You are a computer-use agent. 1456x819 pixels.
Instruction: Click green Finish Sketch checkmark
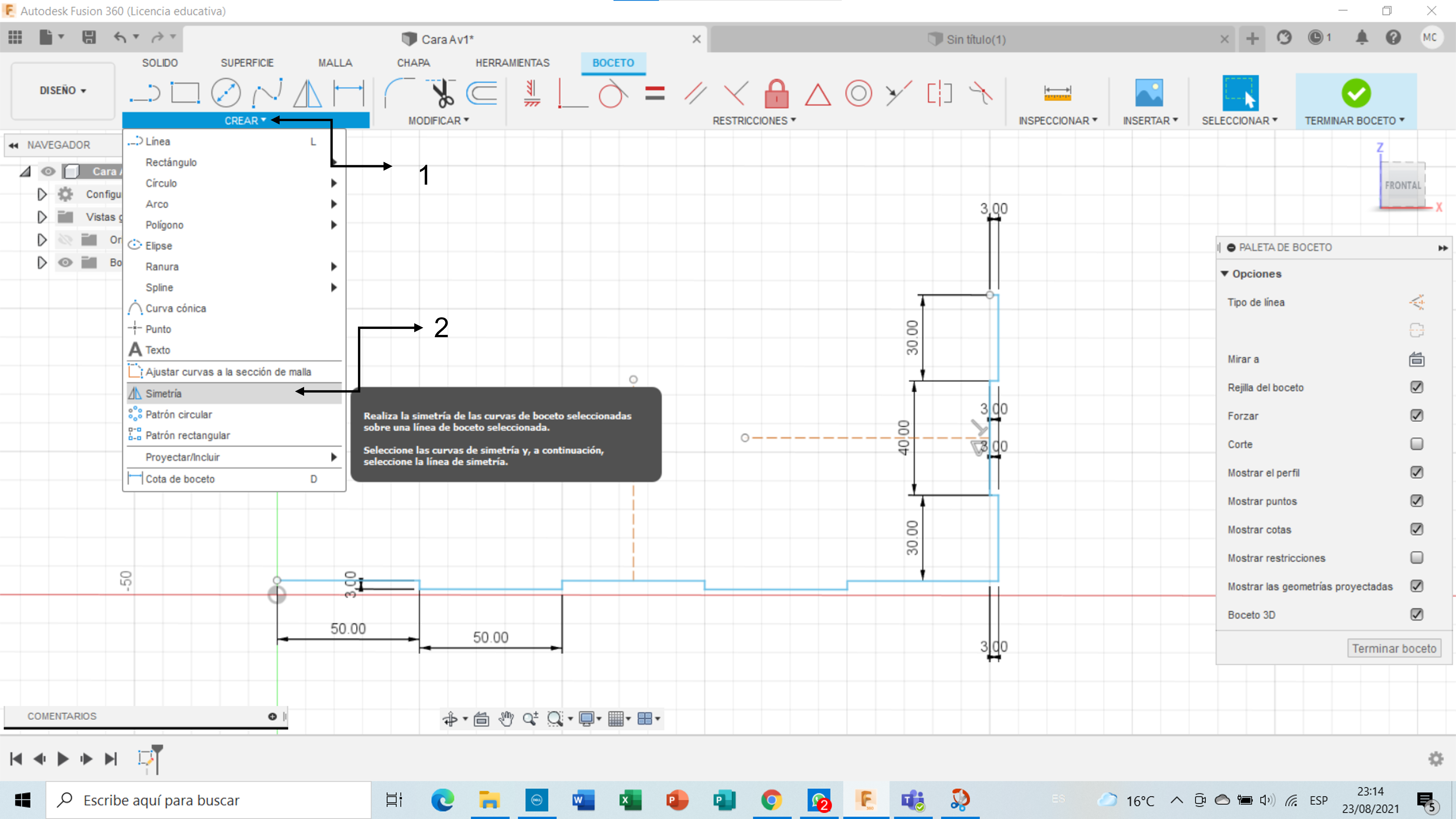tap(1355, 93)
